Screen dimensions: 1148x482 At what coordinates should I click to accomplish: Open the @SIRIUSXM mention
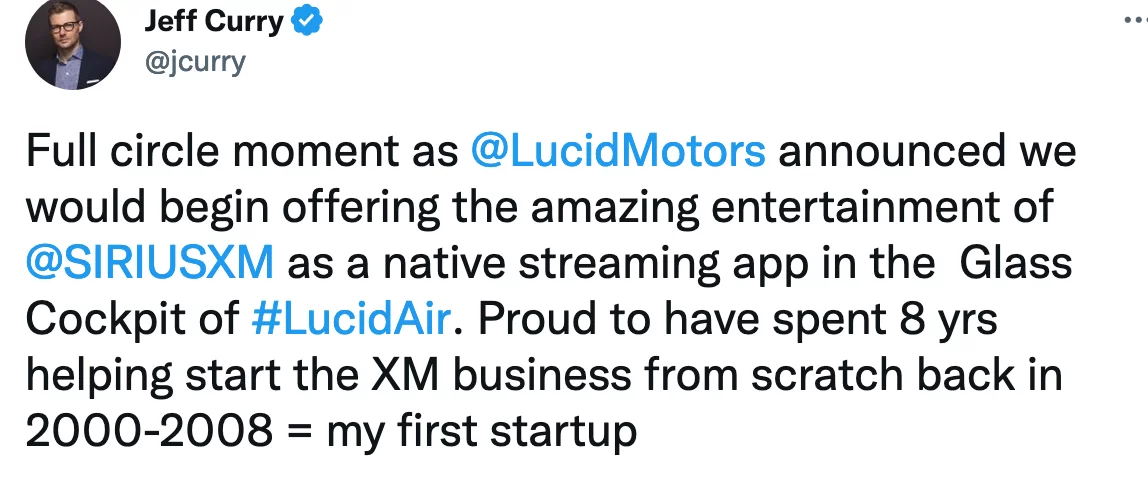coord(150,263)
